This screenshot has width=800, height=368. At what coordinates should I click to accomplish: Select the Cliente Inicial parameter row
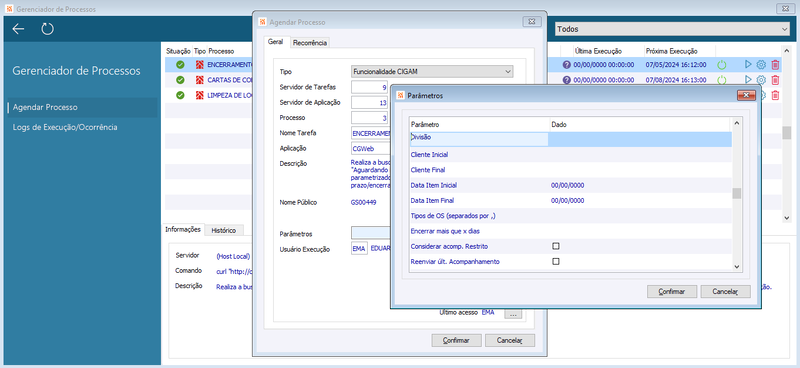(571, 154)
